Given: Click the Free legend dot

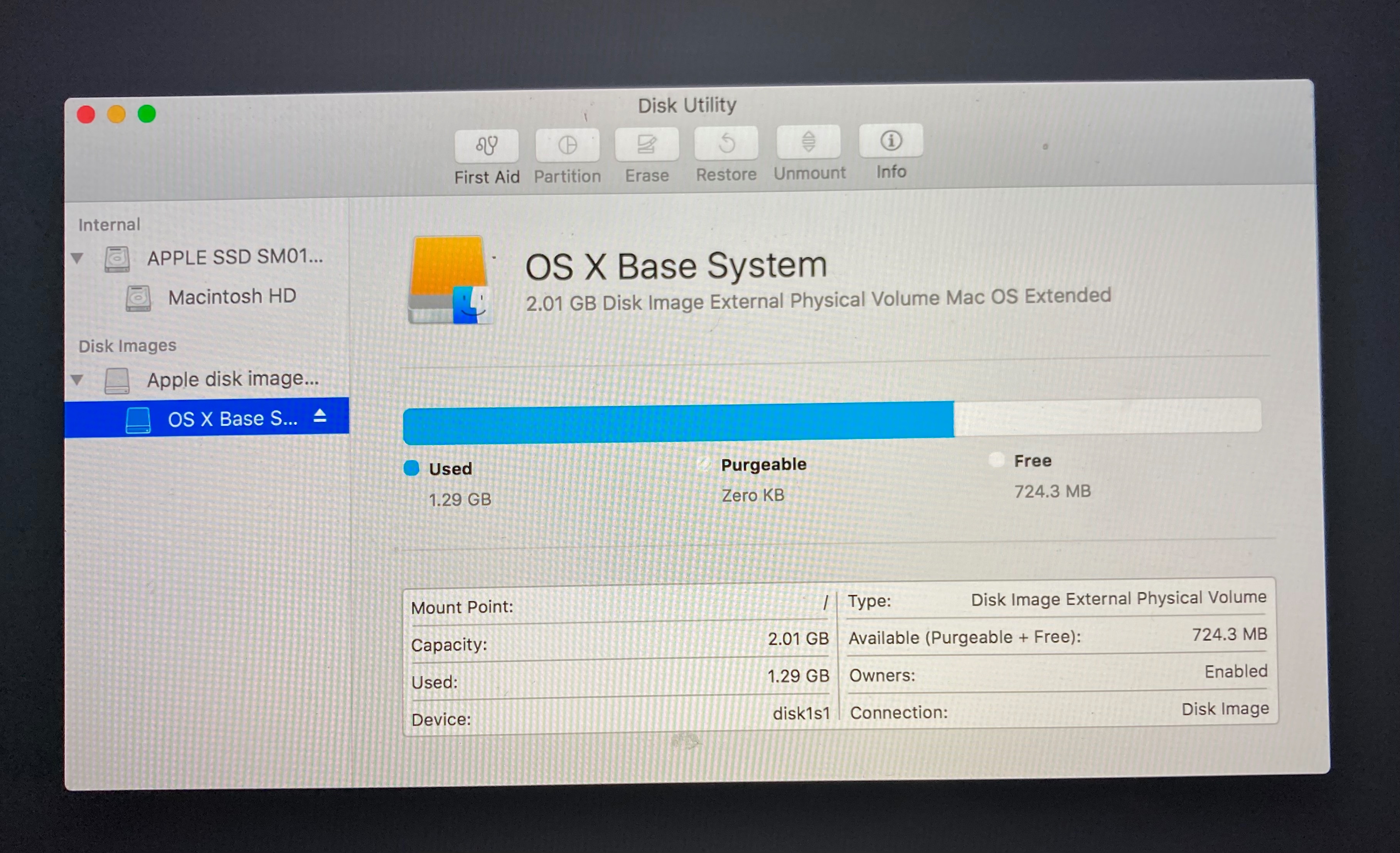Looking at the screenshot, I should click(997, 460).
